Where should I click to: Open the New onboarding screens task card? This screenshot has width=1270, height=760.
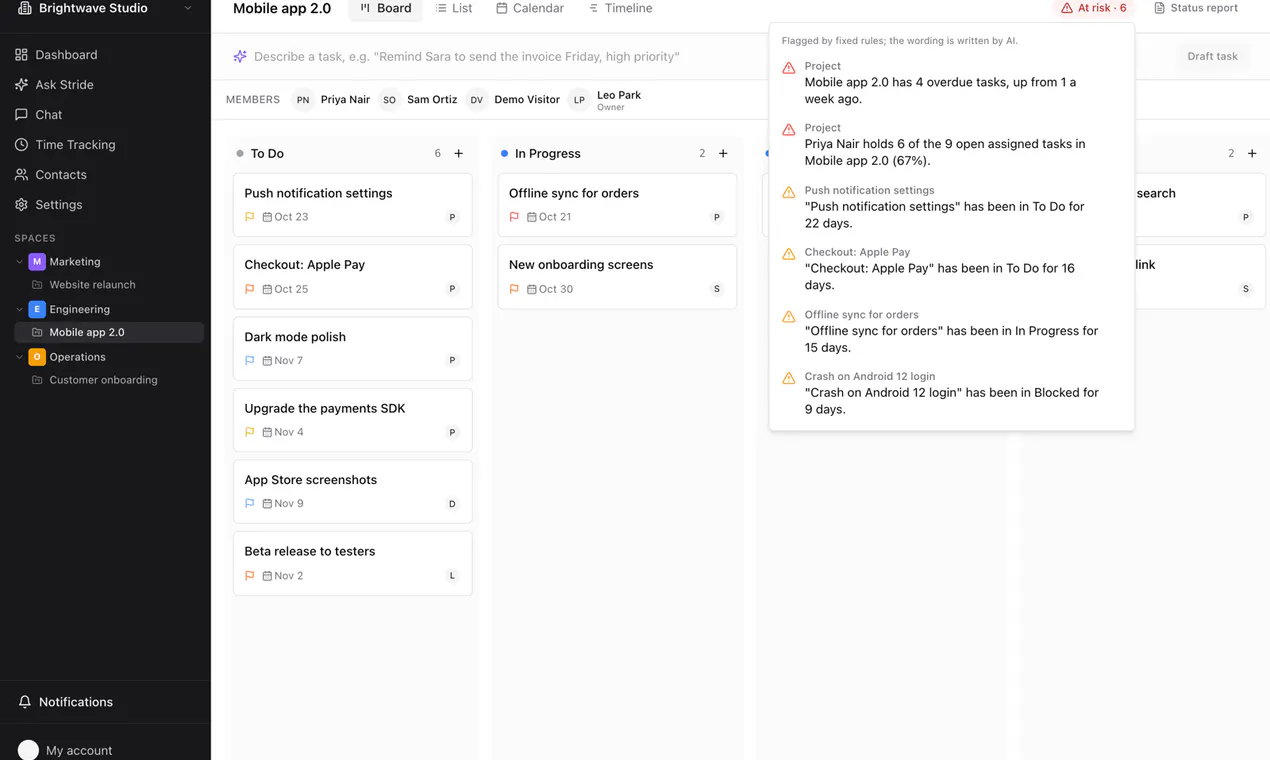click(617, 277)
